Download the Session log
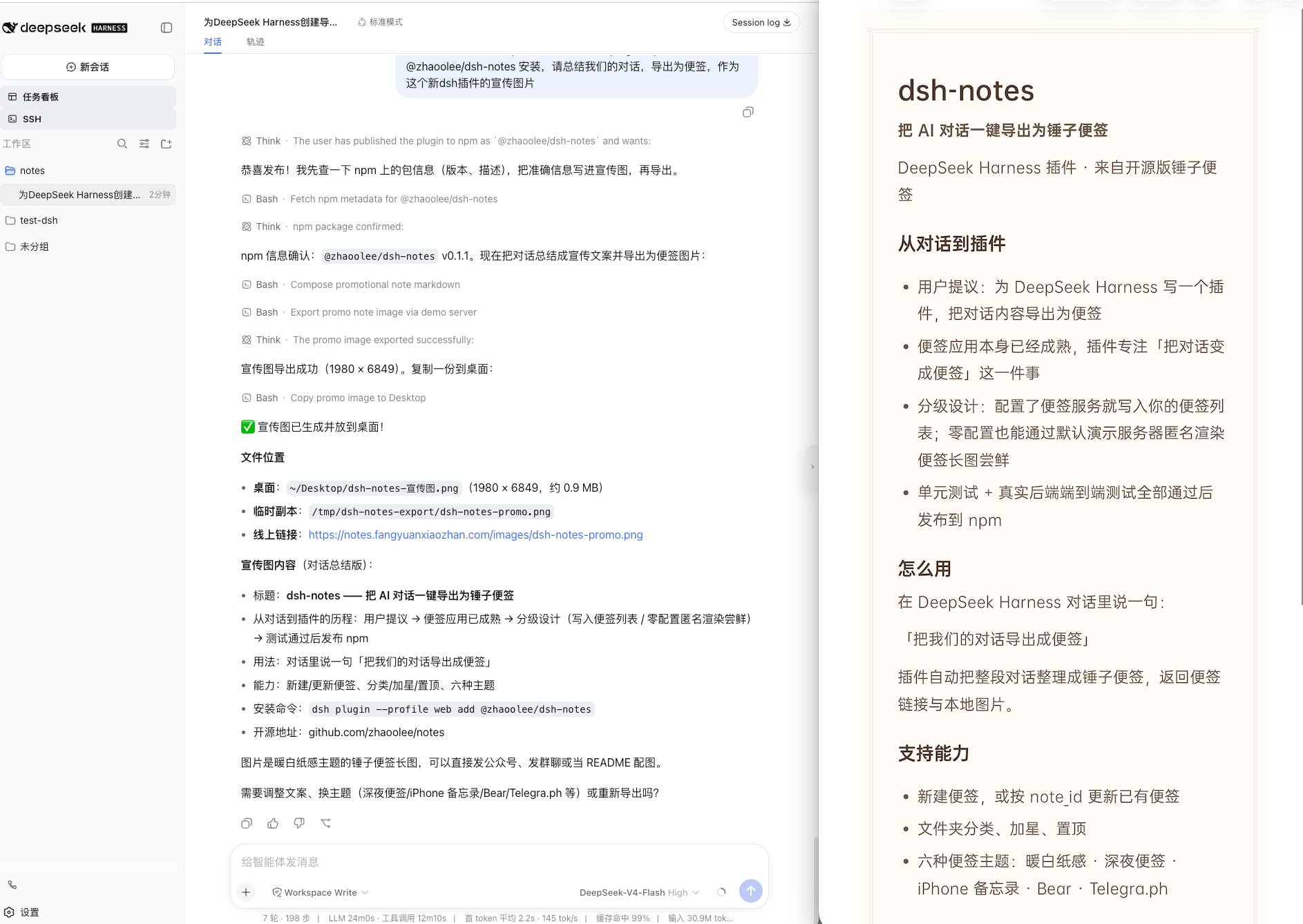Viewport: 1303px width, 924px height. [x=761, y=22]
